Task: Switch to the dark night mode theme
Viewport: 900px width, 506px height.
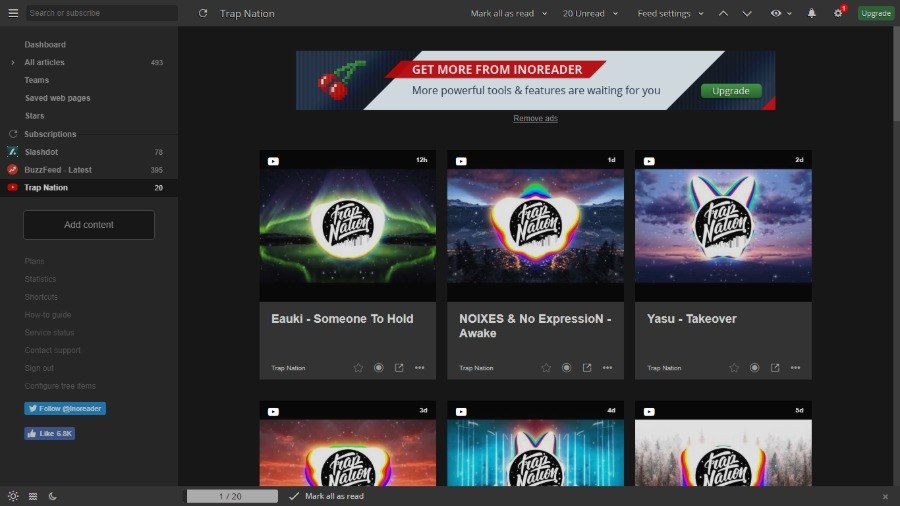Action: (52, 496)
